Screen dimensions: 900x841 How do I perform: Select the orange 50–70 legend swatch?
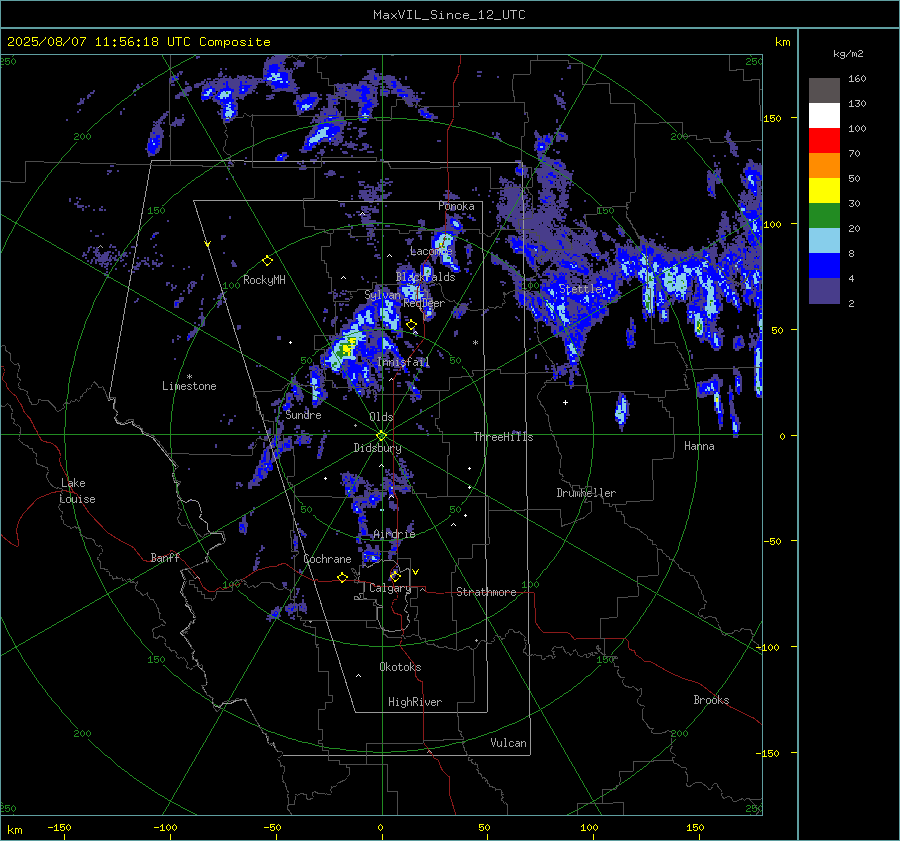[x=824, y=166]
